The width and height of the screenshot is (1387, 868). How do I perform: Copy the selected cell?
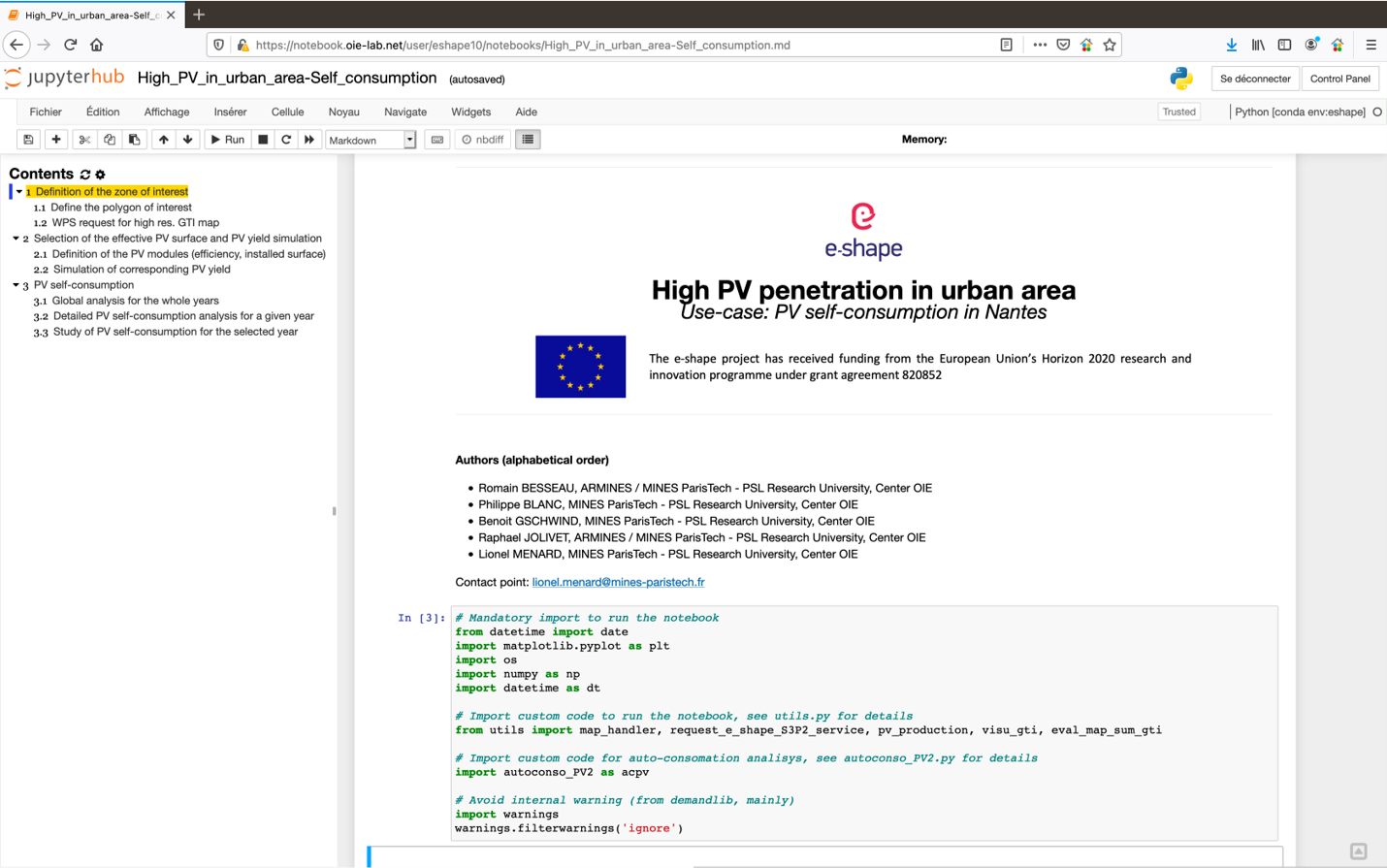point(109,139)
